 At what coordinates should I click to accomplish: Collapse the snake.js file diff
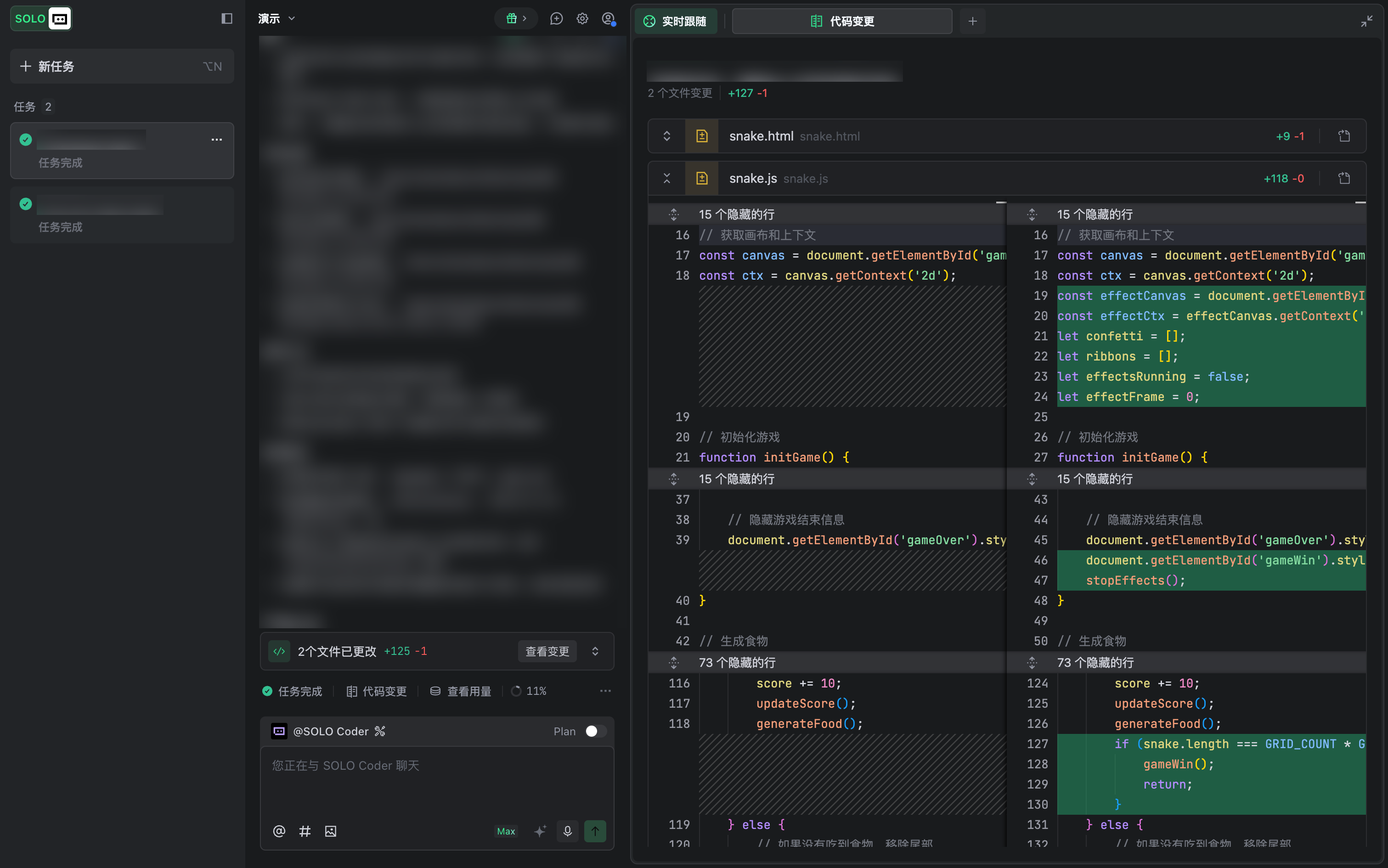[x=666, y=179]
